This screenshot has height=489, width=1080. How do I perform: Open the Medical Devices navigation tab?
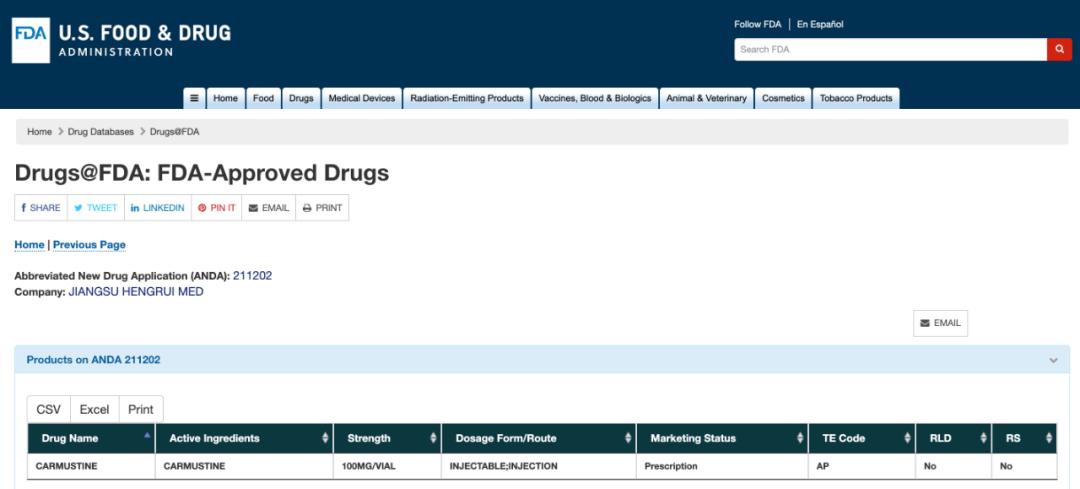[x=362, y=98]
